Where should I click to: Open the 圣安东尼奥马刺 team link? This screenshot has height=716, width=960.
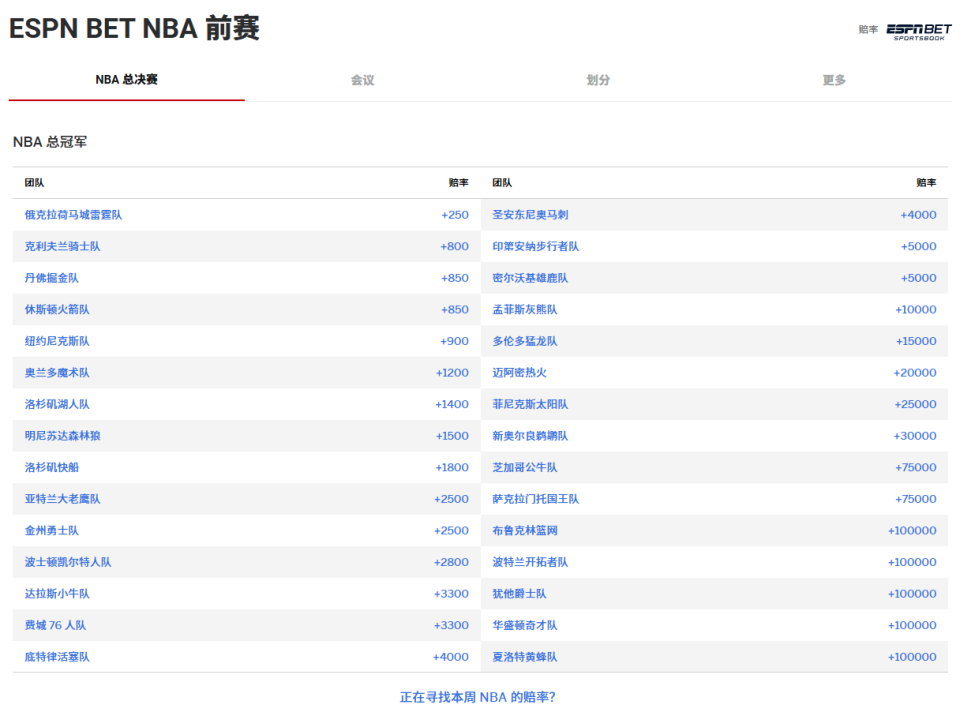530,215
